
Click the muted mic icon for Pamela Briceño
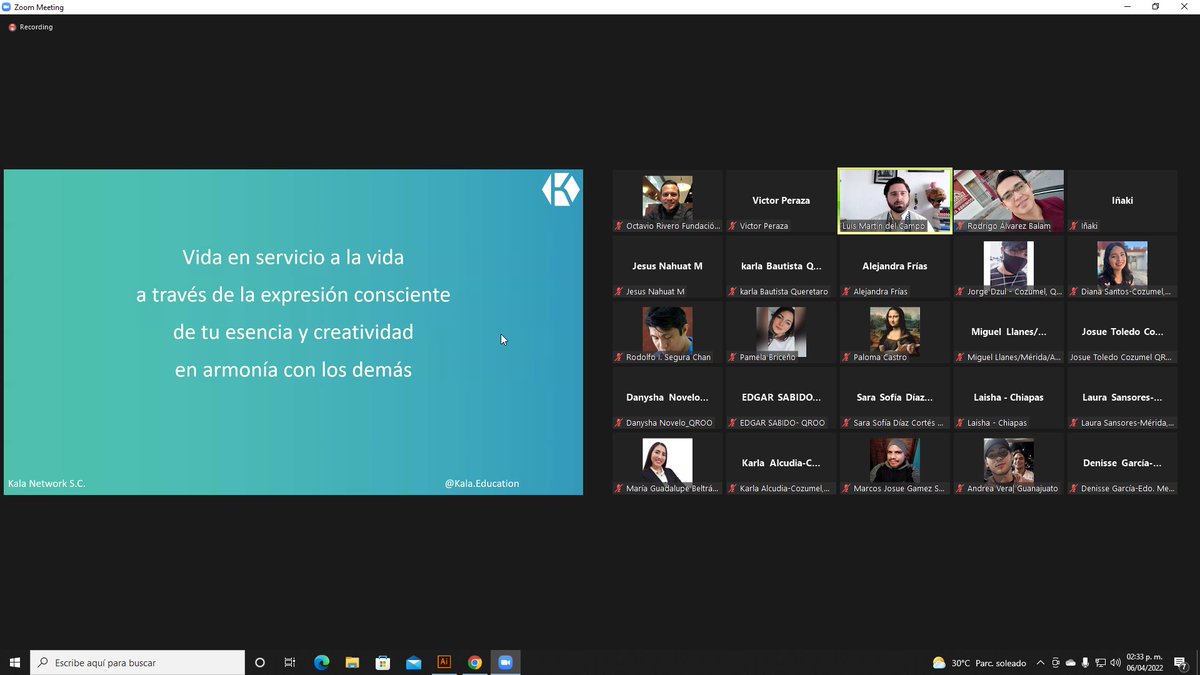coord(733,357)
